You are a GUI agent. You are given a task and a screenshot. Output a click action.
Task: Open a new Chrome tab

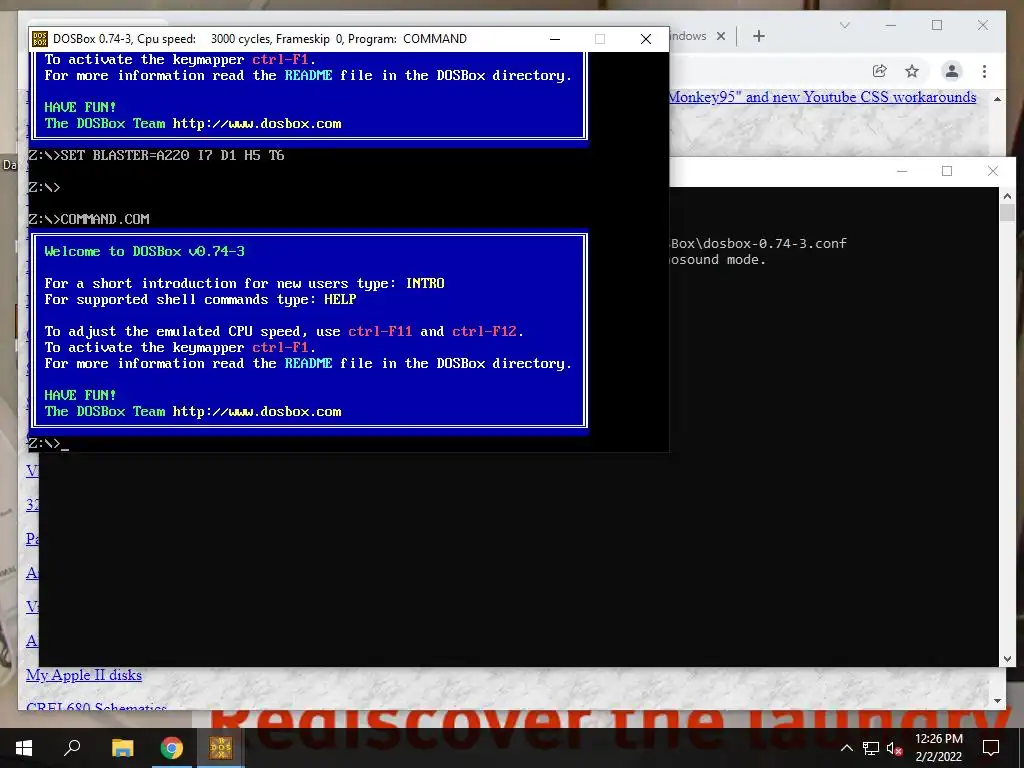pos(758,37)
